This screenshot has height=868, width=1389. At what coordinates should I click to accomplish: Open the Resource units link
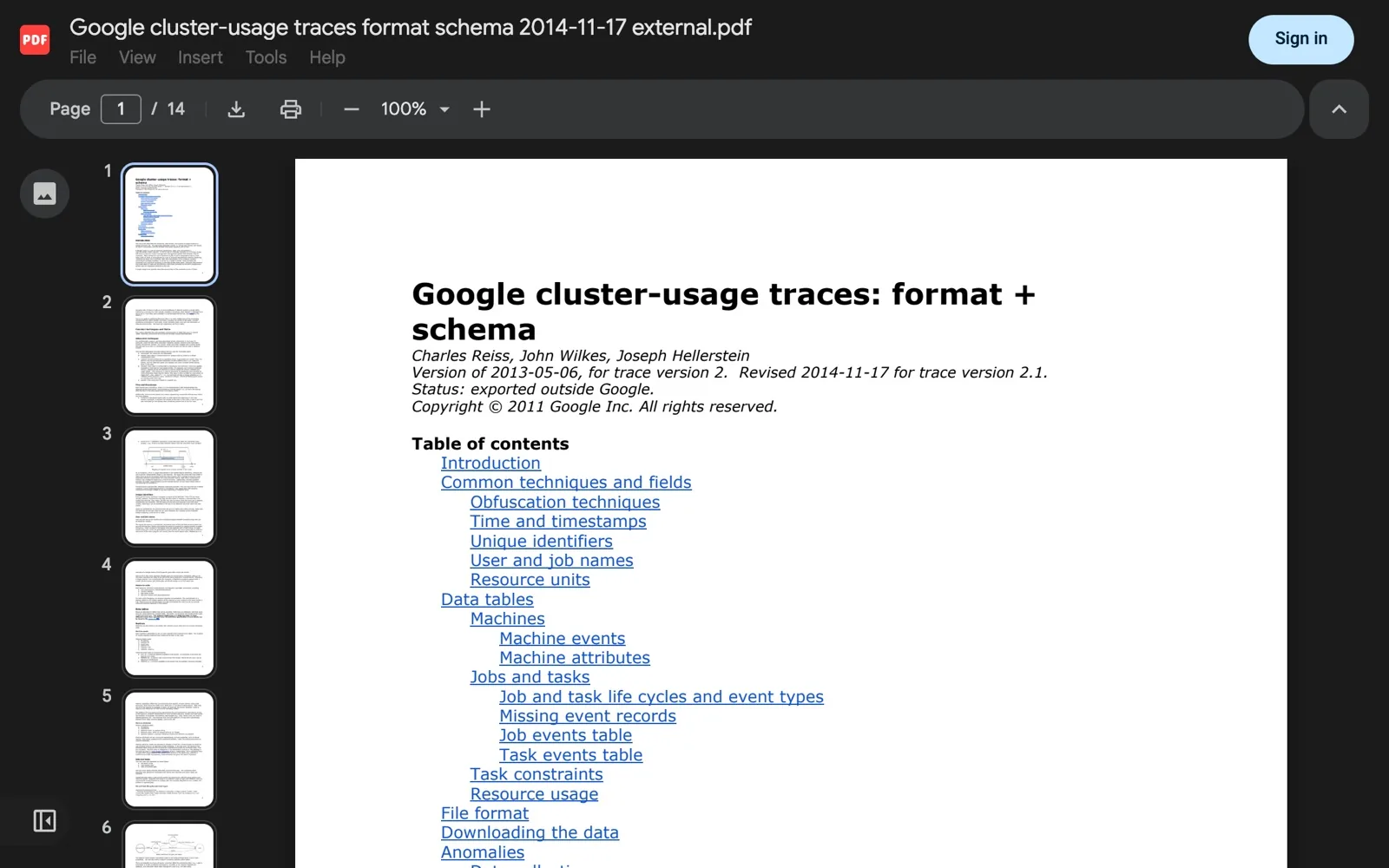click(x=530, y=580)
